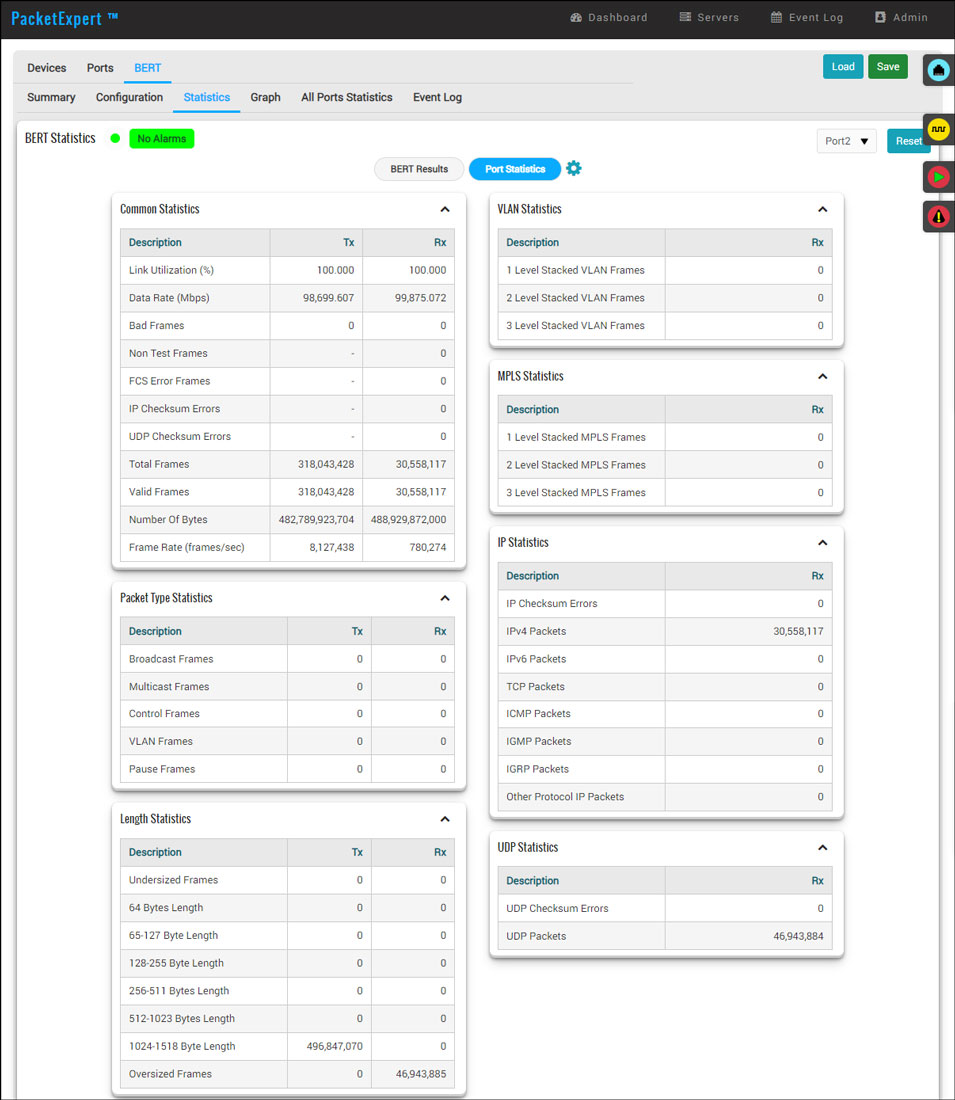Click the Undersized Frames row label
This screenshot has width=955, height=1100.
click(x=173, y=880)
